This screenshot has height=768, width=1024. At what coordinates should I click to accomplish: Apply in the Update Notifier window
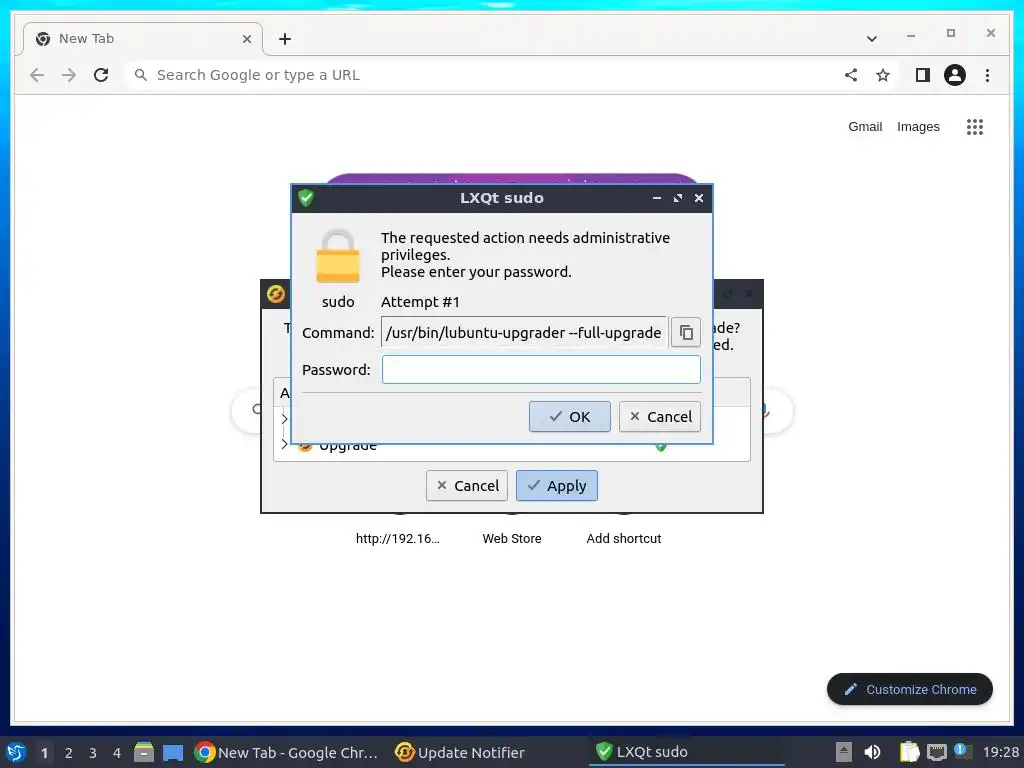(556, 486)
